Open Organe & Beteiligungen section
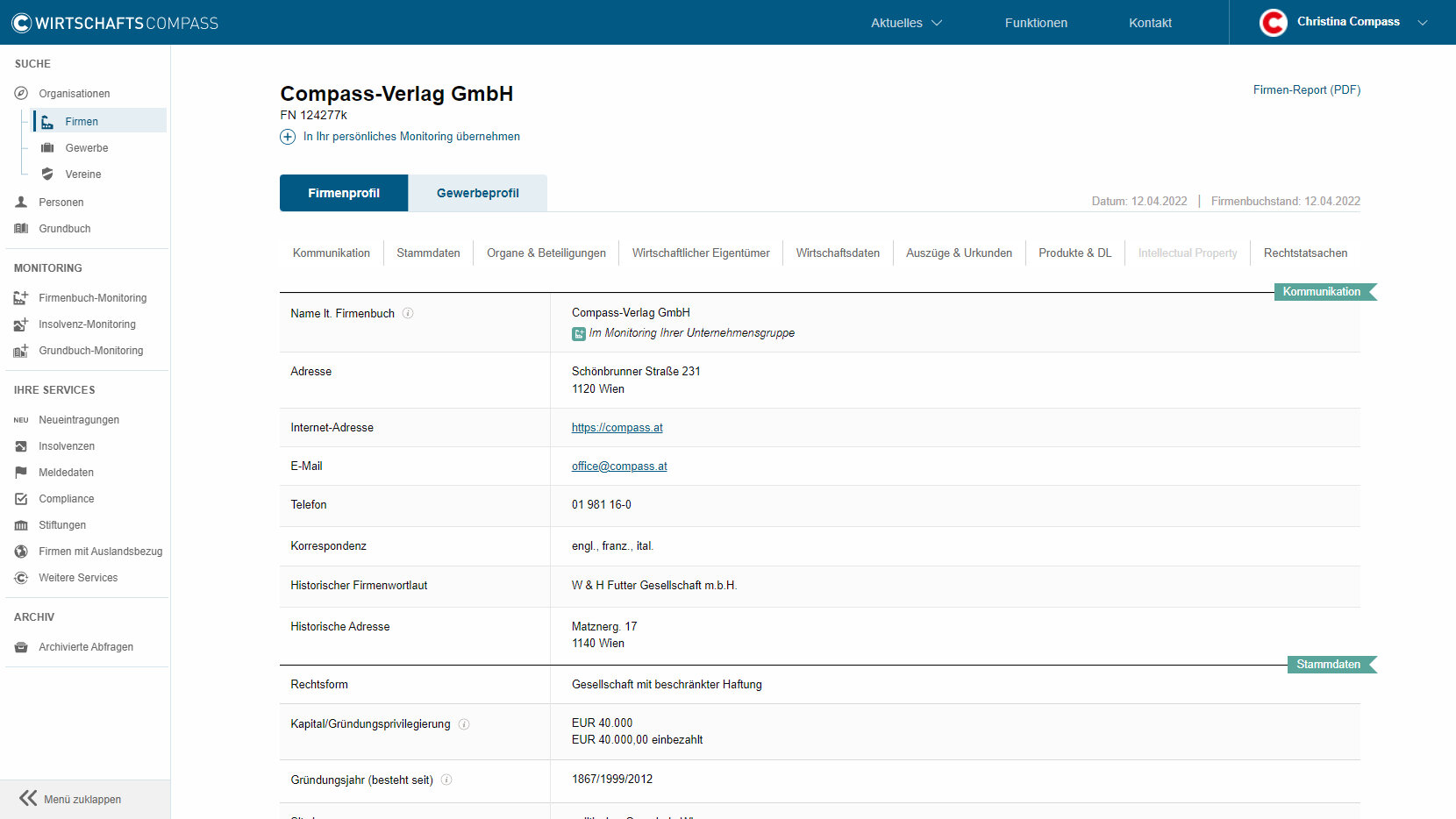This screenshot has height=819, width=1456. (x=546, y=253)
